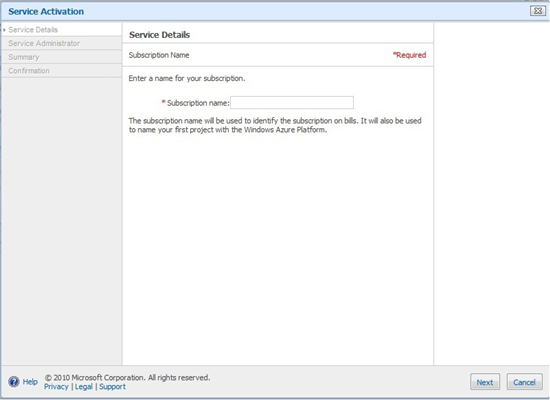550x400 pixels.
Task: Click the Microsoft Corporation copyright text
Action: click(127, 378)
